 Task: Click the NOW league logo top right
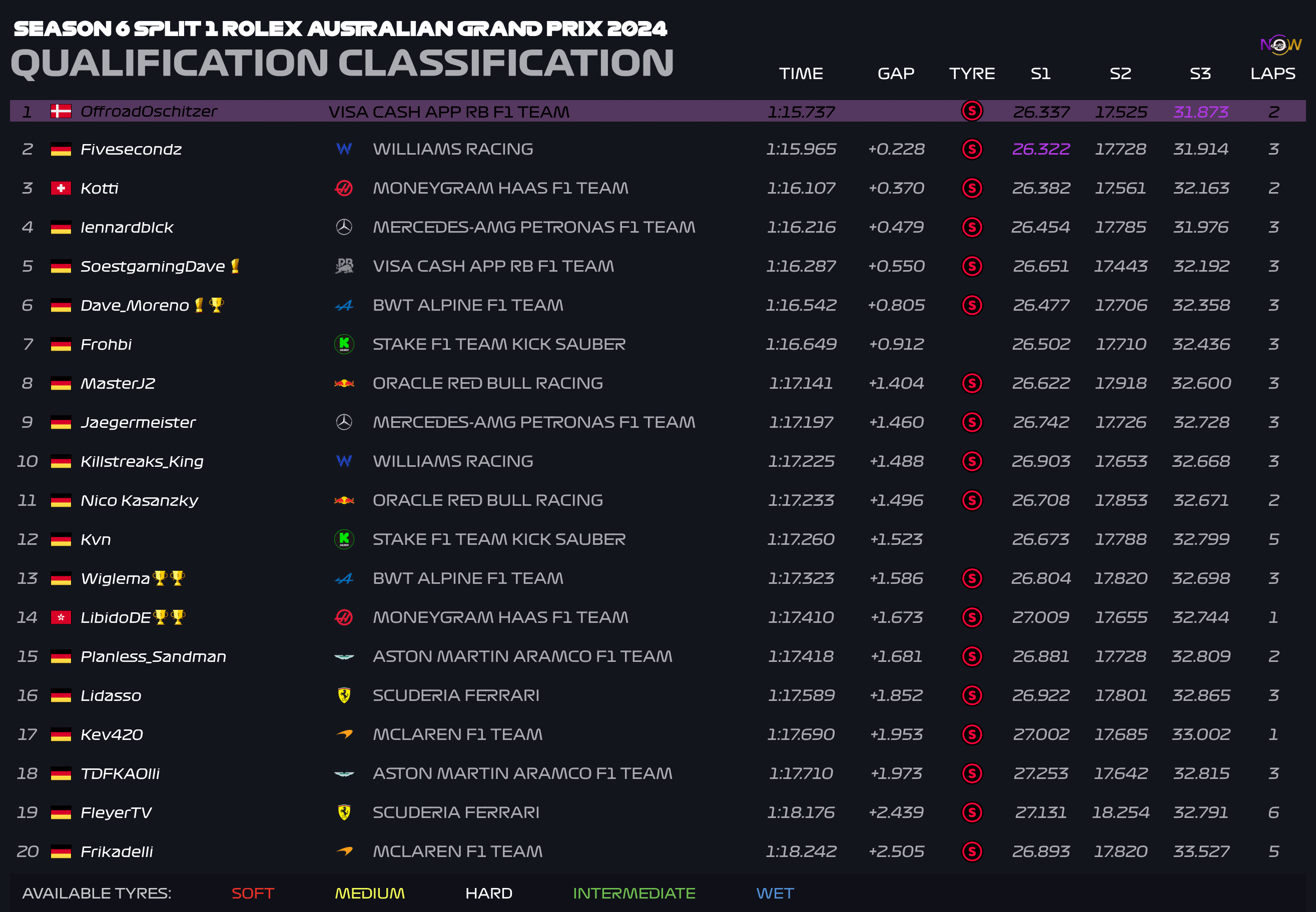(x=1280, y=45)
